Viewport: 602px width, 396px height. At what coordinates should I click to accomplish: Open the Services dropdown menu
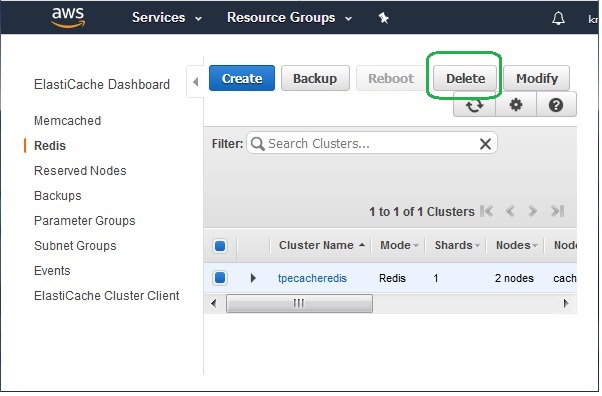tap(167, 18)
